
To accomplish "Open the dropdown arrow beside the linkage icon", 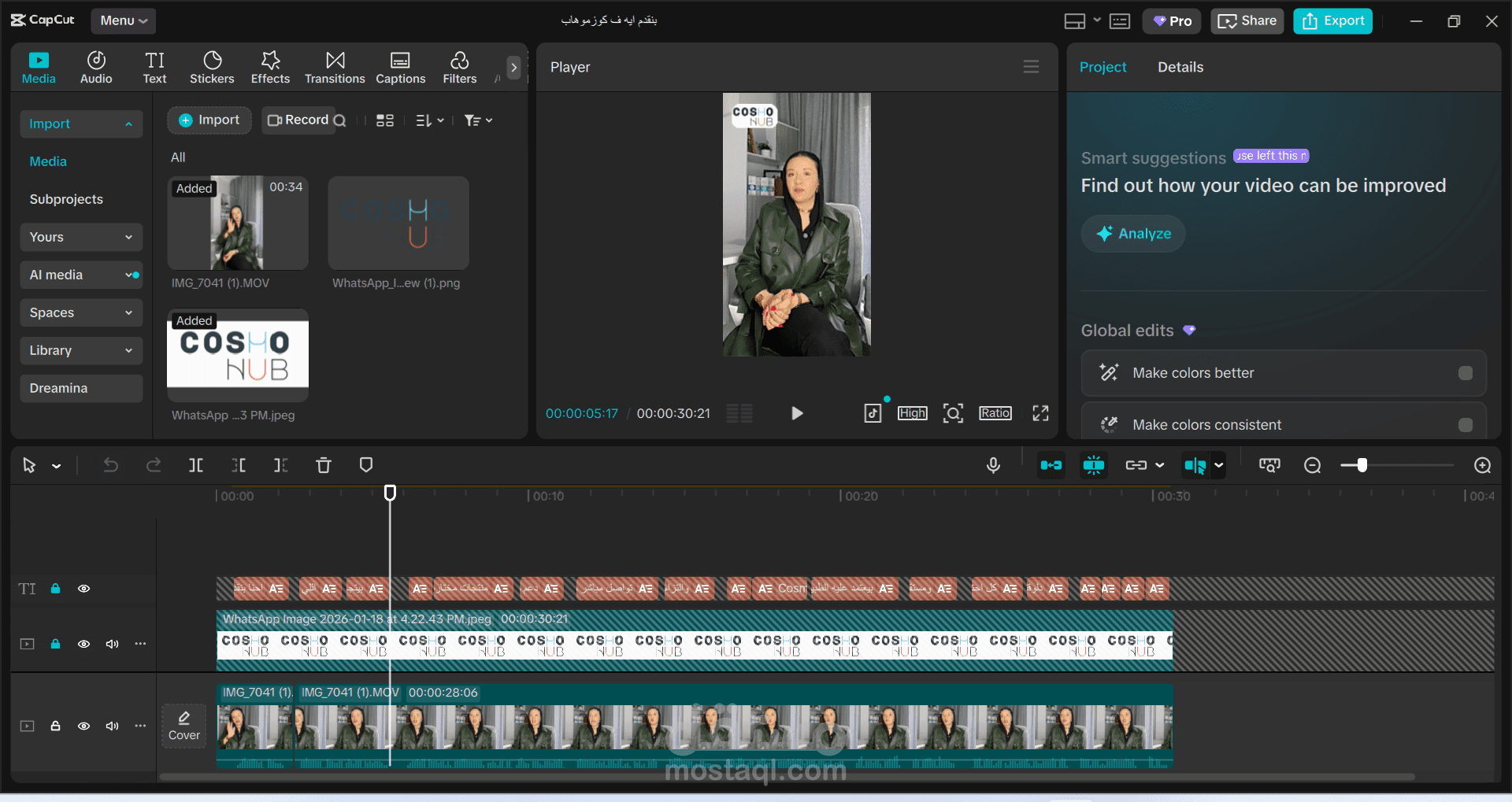I will pyautogui.click(x=1160, y=465).
